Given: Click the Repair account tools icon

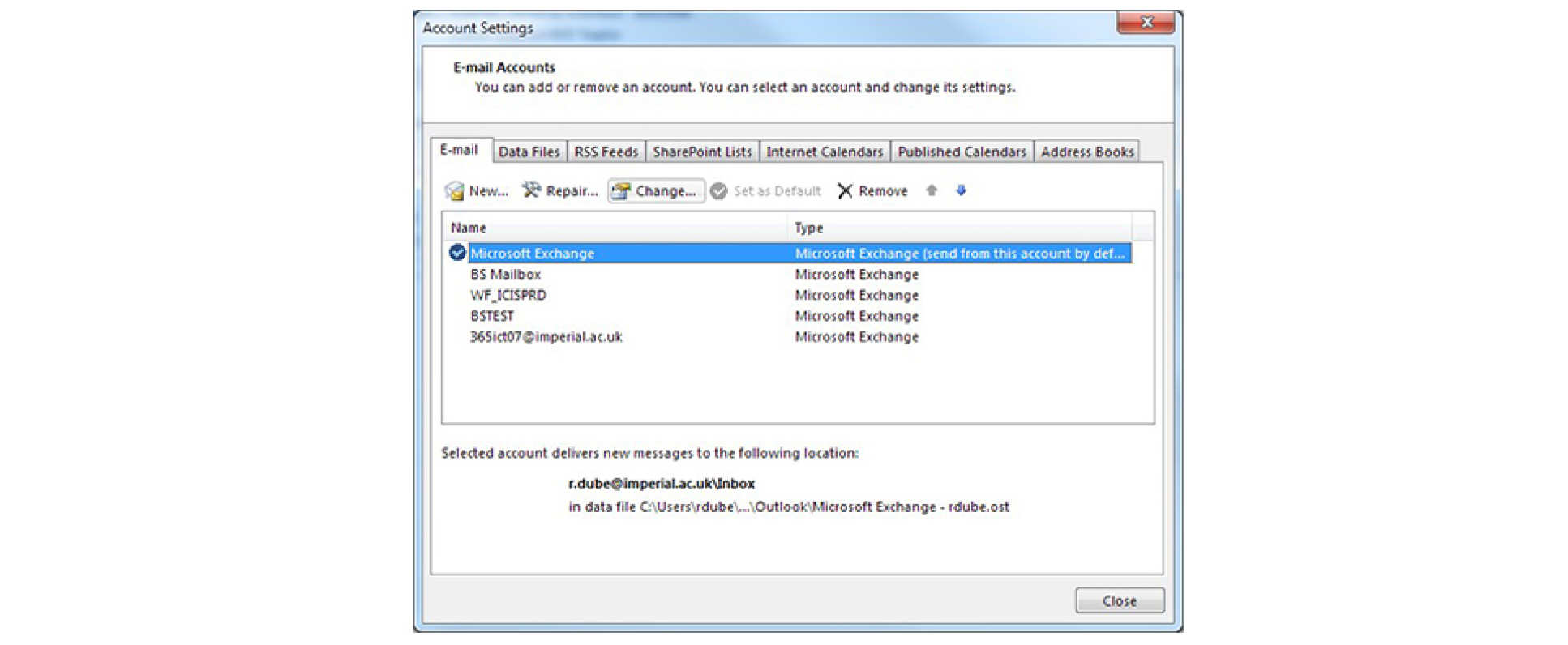Looking at the screenshot, I should [x=531, y=190].
